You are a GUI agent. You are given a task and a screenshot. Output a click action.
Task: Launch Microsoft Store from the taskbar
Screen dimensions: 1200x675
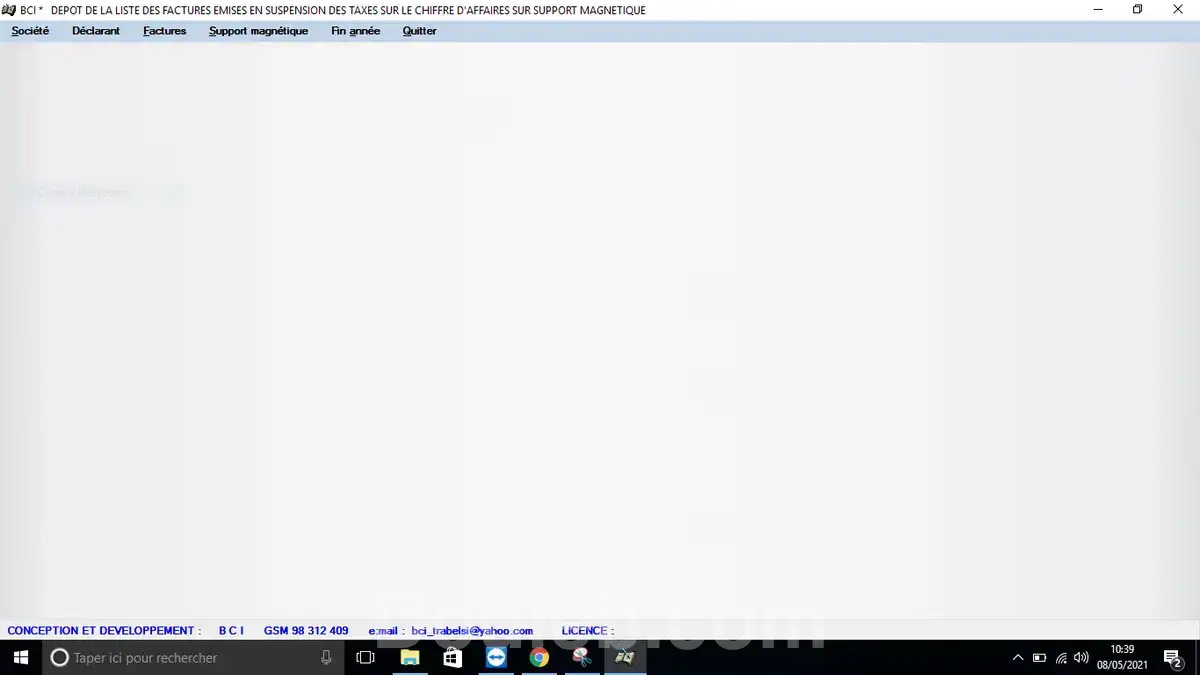452,657
